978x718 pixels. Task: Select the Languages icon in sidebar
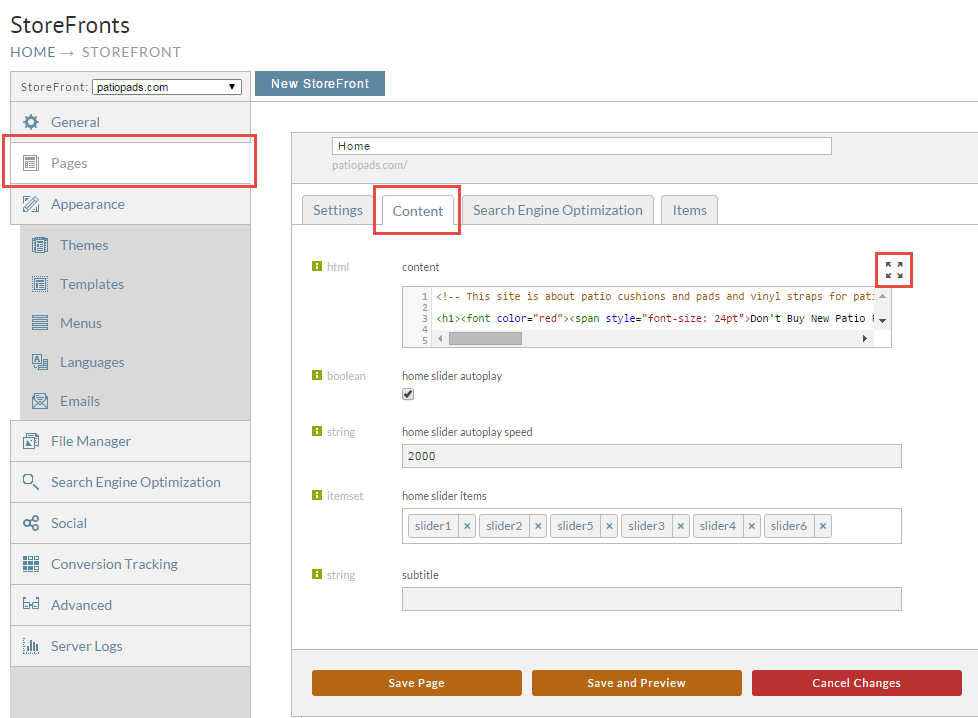(40, 362)
